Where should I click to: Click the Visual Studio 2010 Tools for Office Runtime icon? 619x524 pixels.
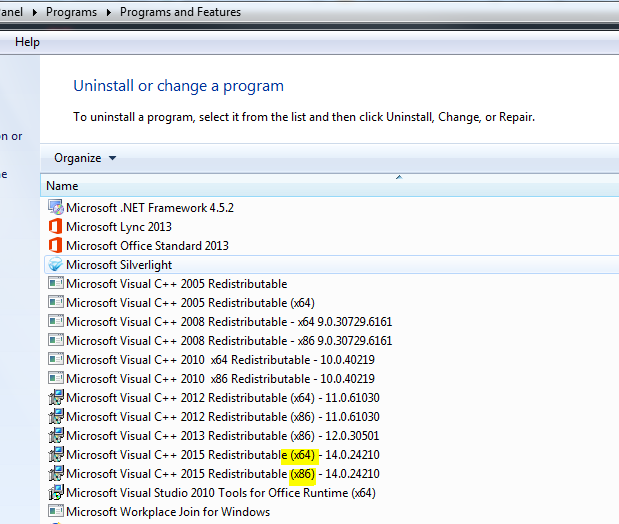[56, 492]
